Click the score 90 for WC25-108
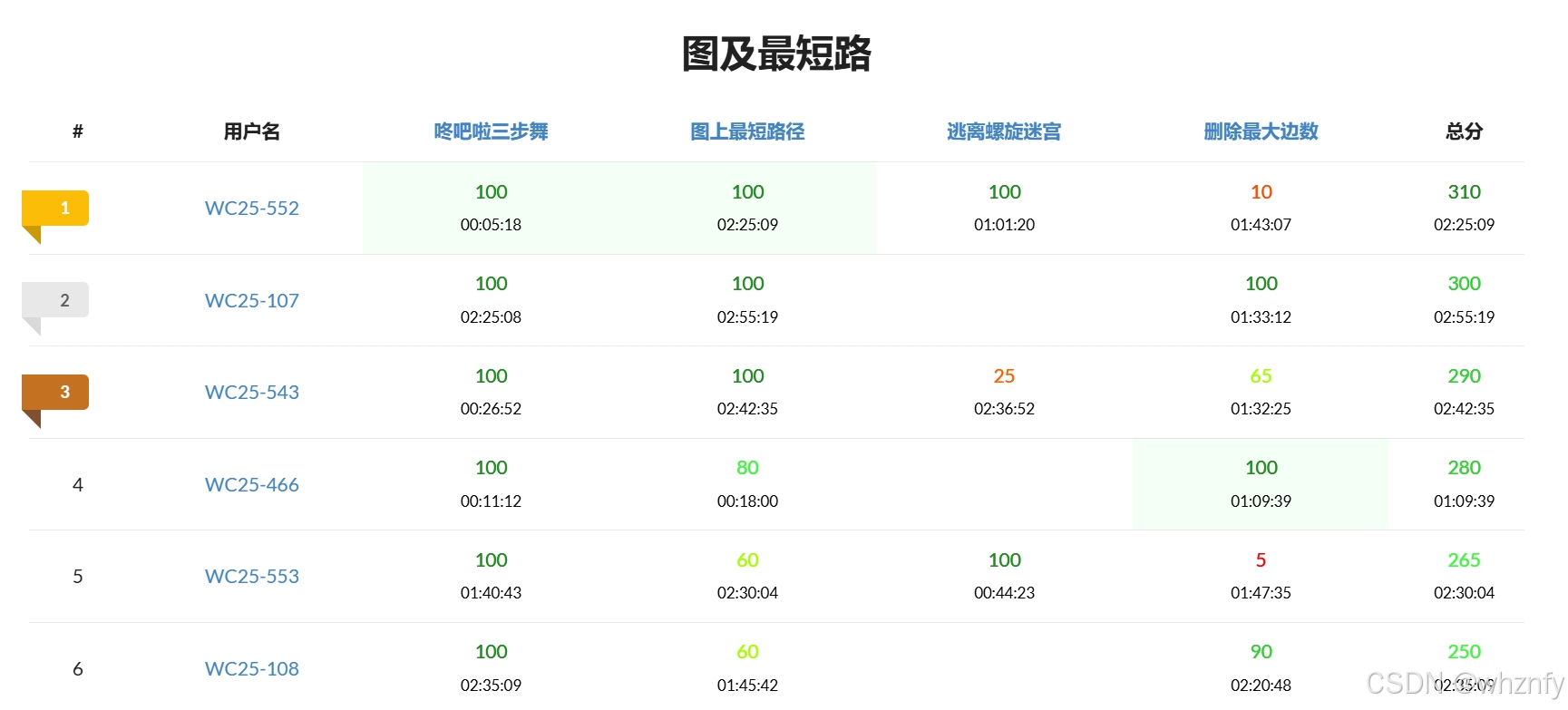The width and height of the screenshot is (1568, 710). [1261, 651]
